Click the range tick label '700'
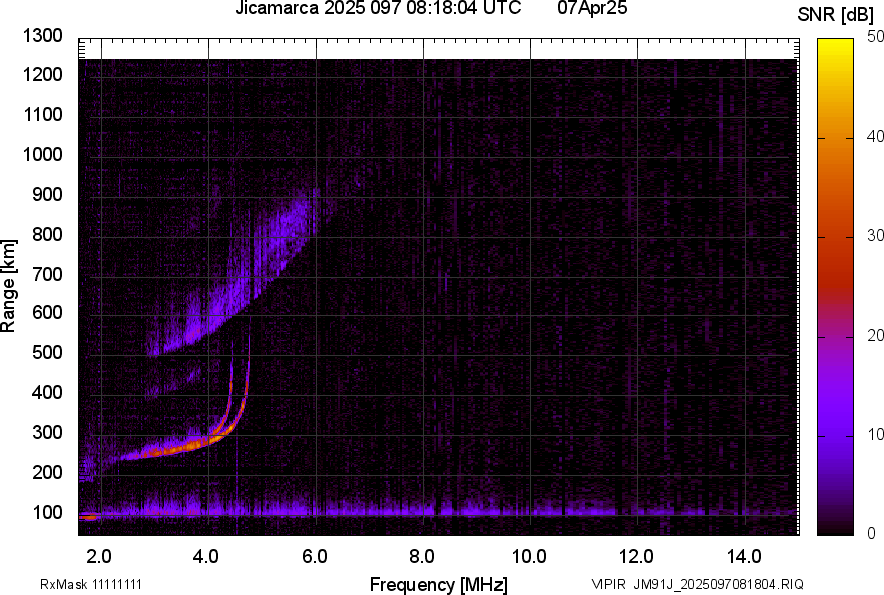 point(47,274)
